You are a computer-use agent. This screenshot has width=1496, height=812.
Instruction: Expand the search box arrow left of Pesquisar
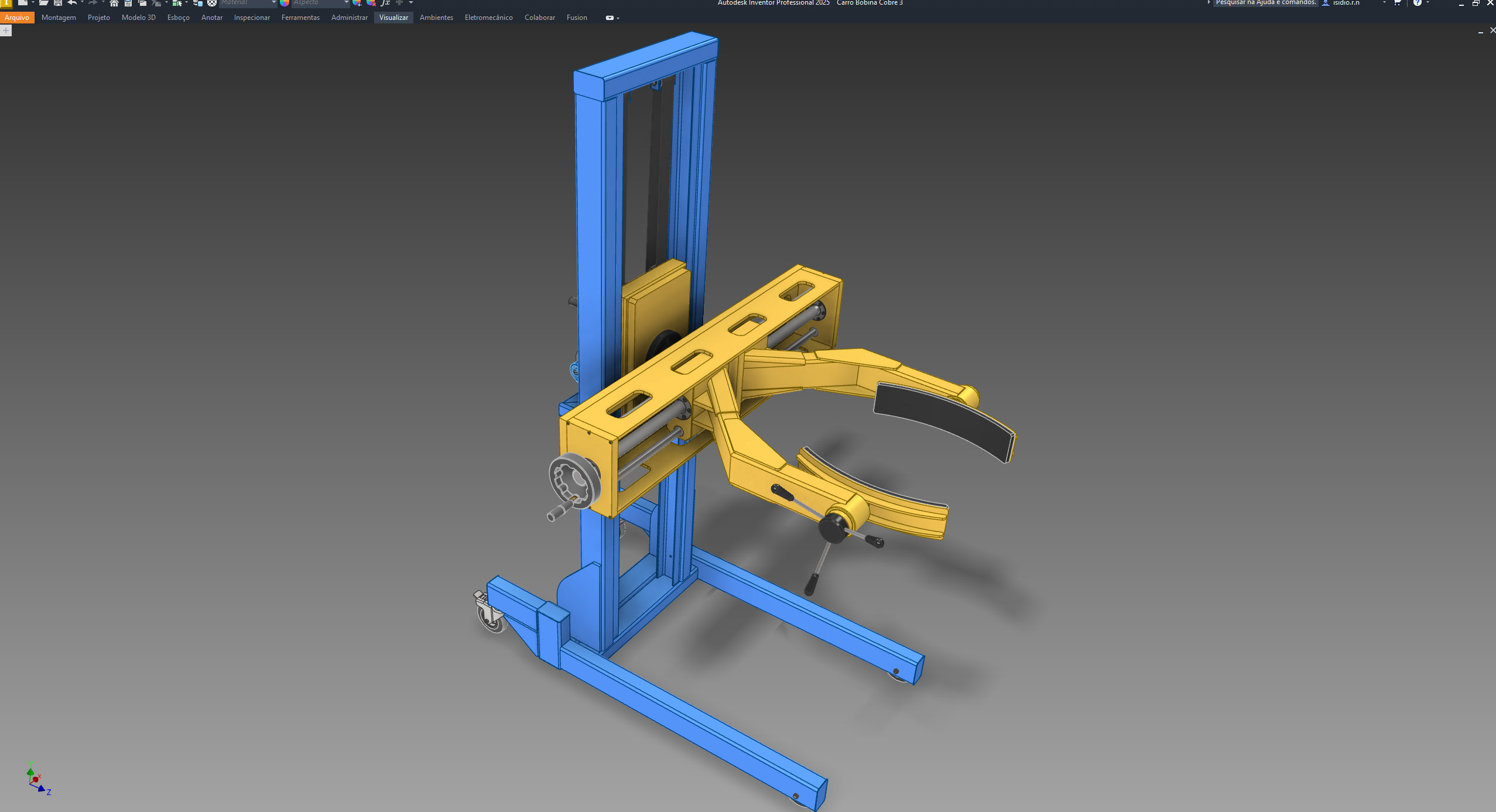[x=1209, y=3]
